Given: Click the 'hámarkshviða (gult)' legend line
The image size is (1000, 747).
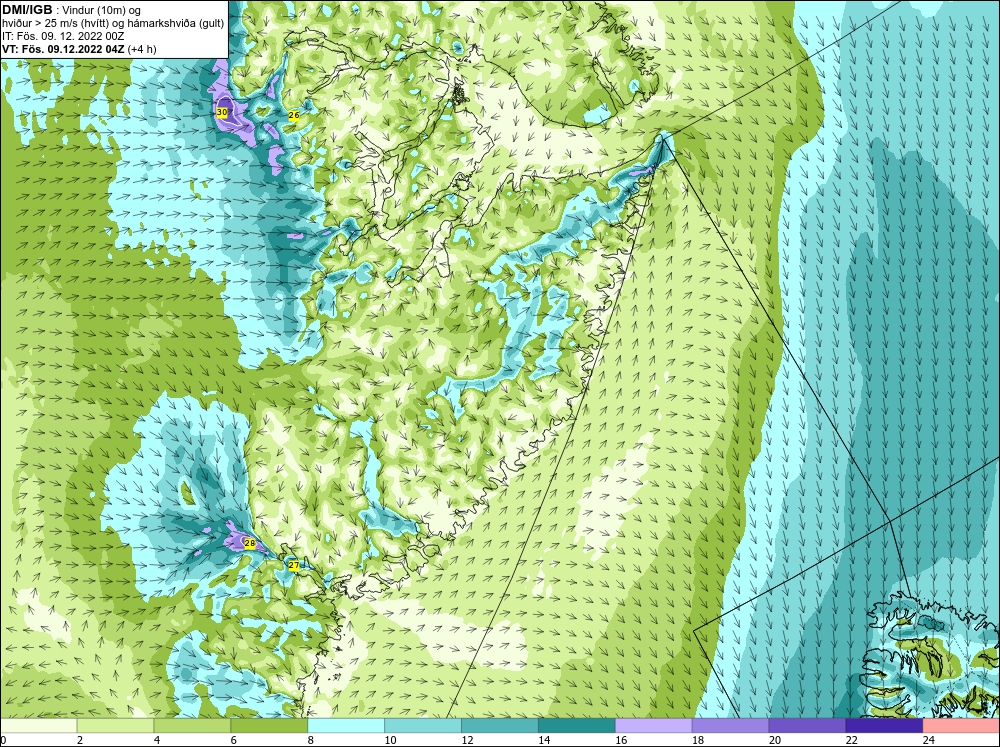Looking at the screenshot, I should [x=176, y=23].
